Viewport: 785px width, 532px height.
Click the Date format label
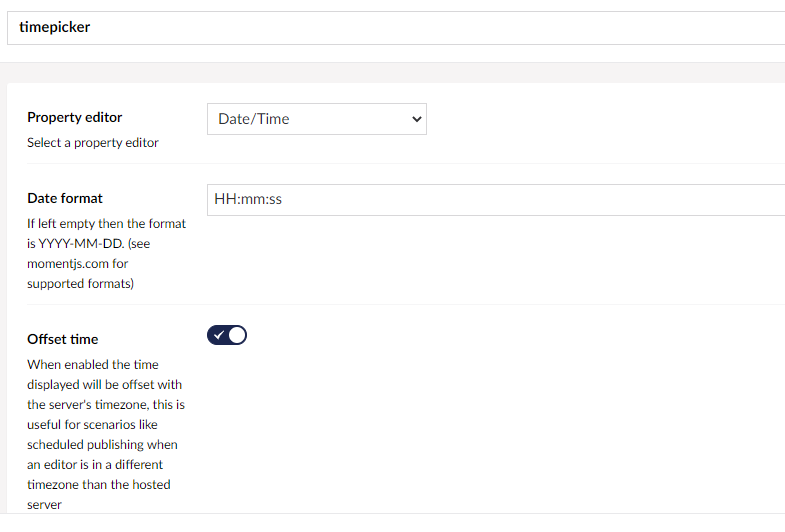pos(65,198)
